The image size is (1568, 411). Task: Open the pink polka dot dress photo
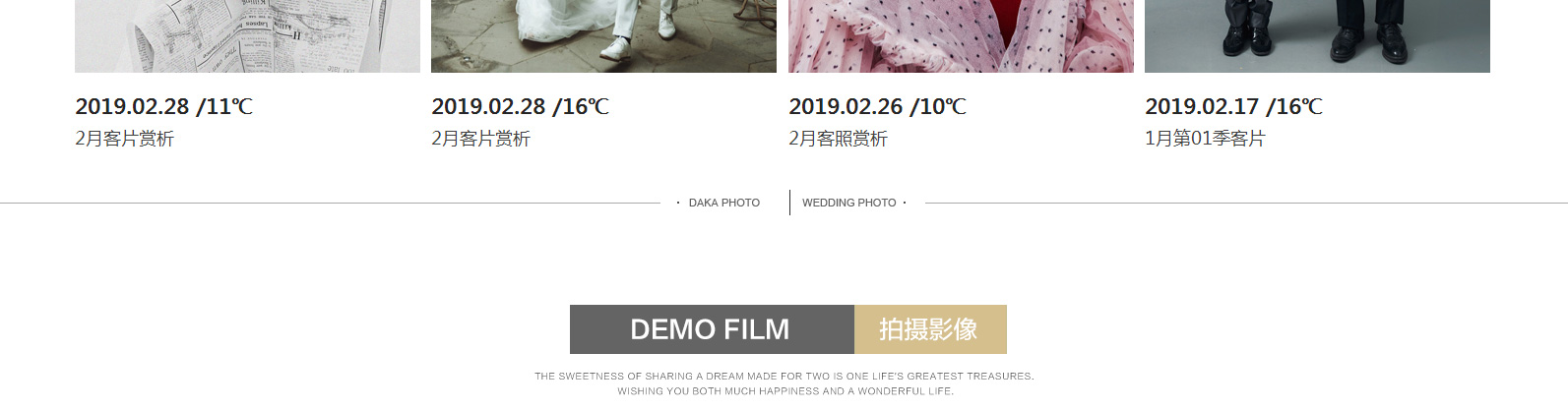(961, 35)
